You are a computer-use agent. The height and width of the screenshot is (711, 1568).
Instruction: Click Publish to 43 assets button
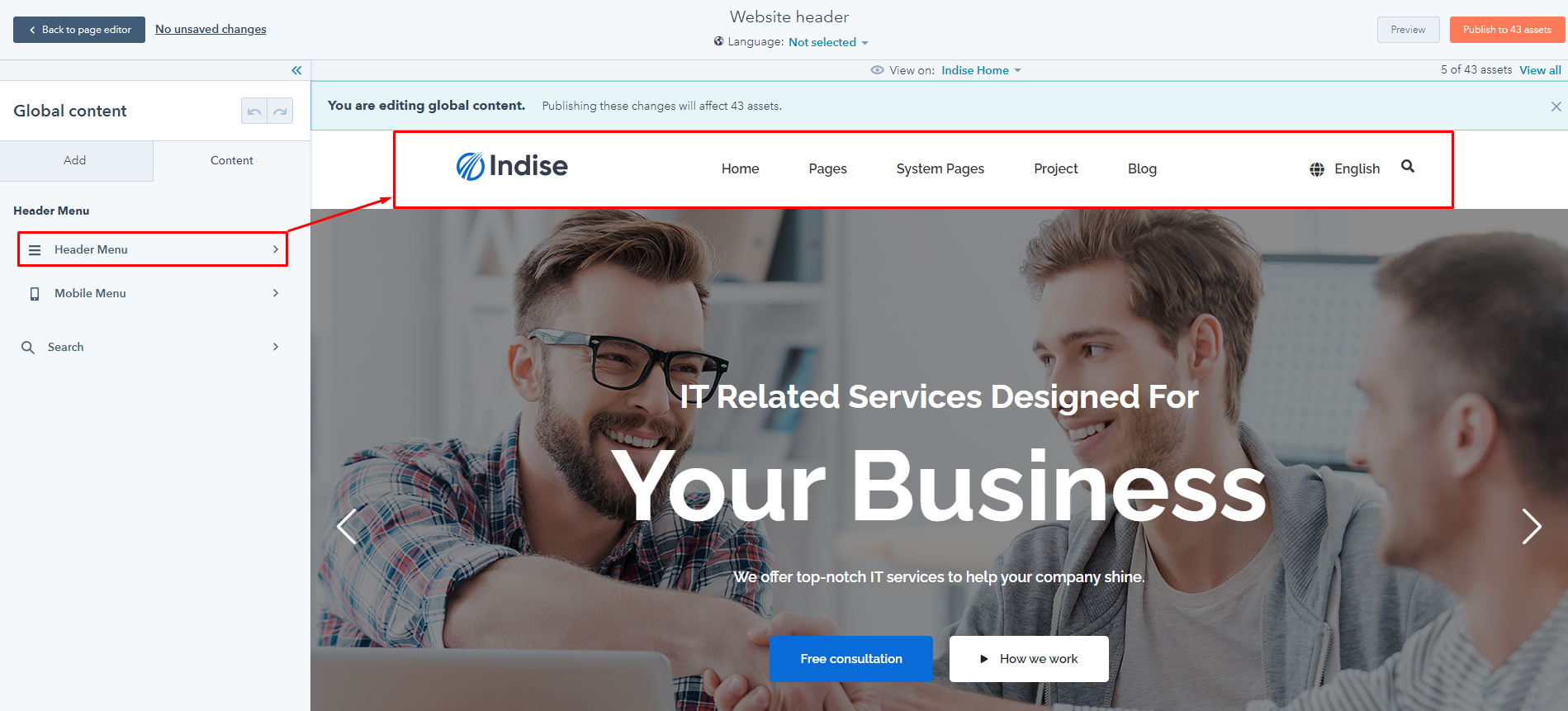point(1507,30)
